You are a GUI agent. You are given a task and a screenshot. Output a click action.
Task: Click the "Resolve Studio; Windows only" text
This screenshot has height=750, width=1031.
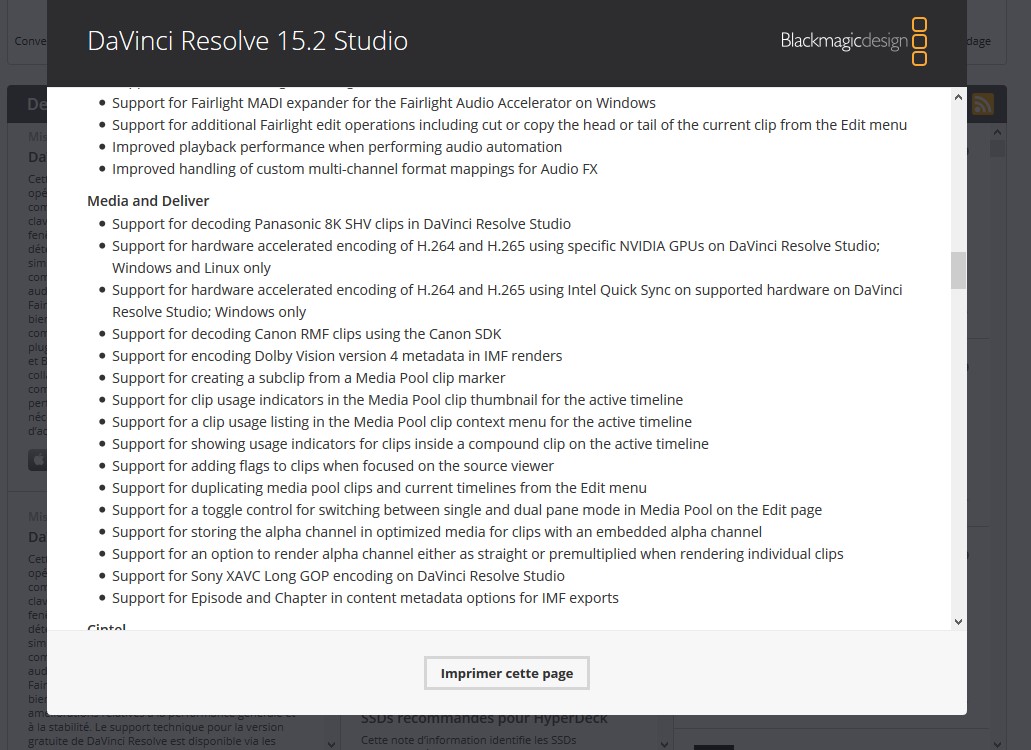(209, 312)
